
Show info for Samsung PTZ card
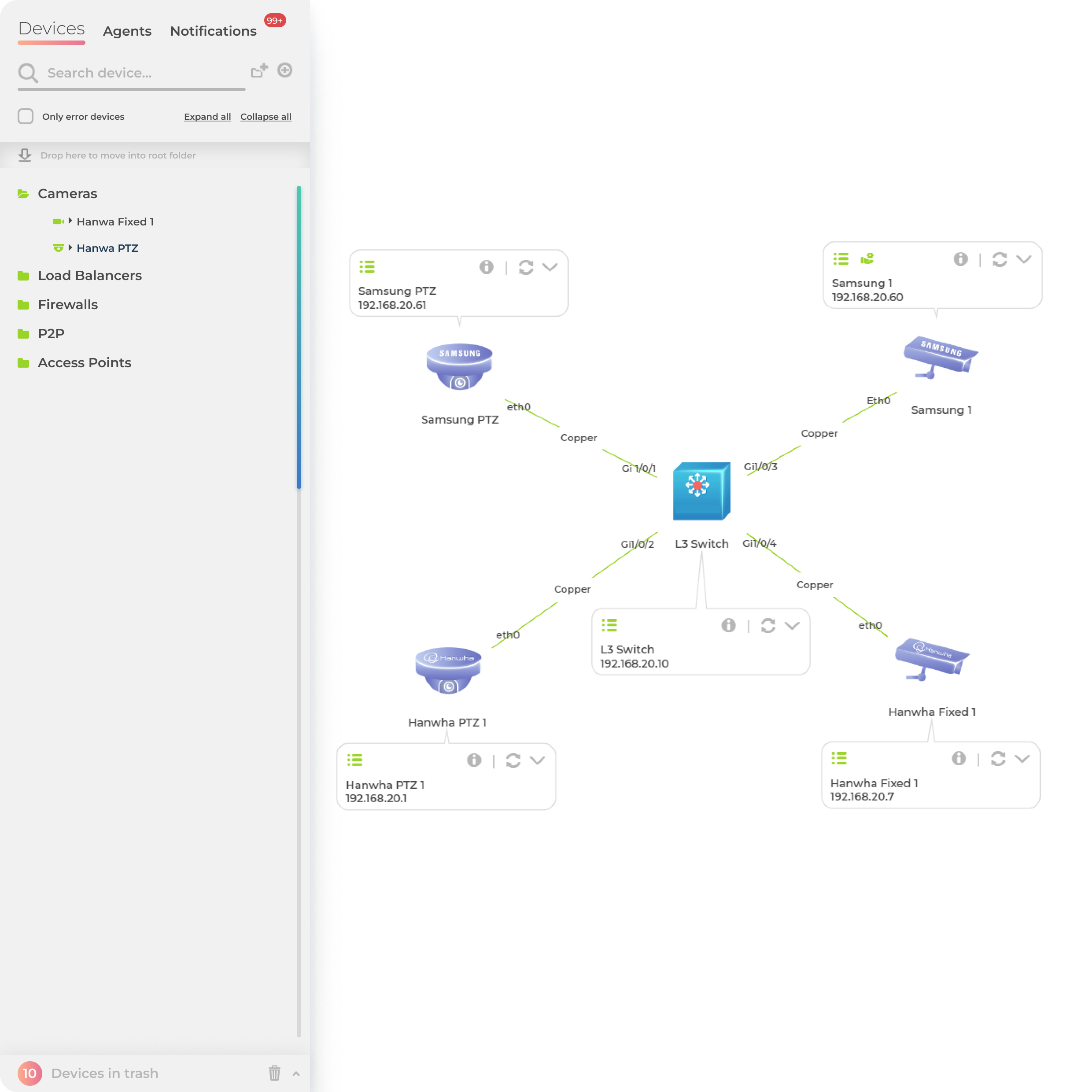(x=487, y=267)
